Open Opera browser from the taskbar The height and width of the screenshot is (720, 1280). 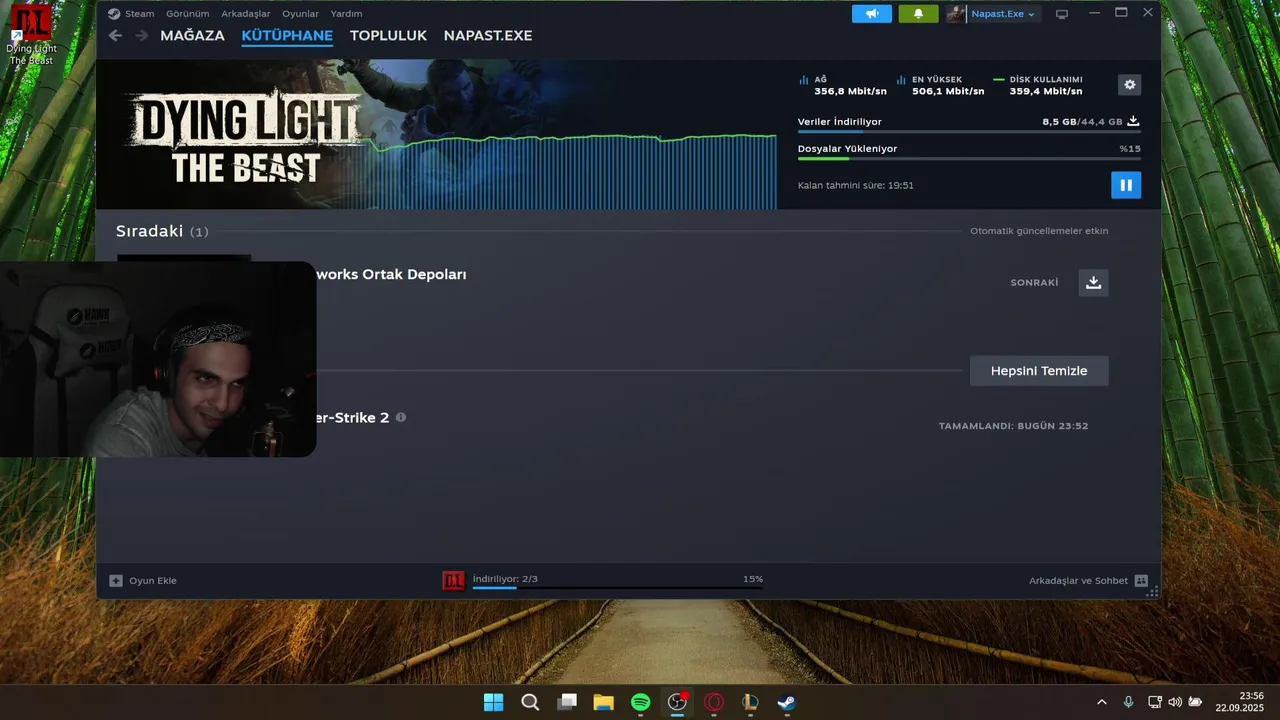(714, 702)
